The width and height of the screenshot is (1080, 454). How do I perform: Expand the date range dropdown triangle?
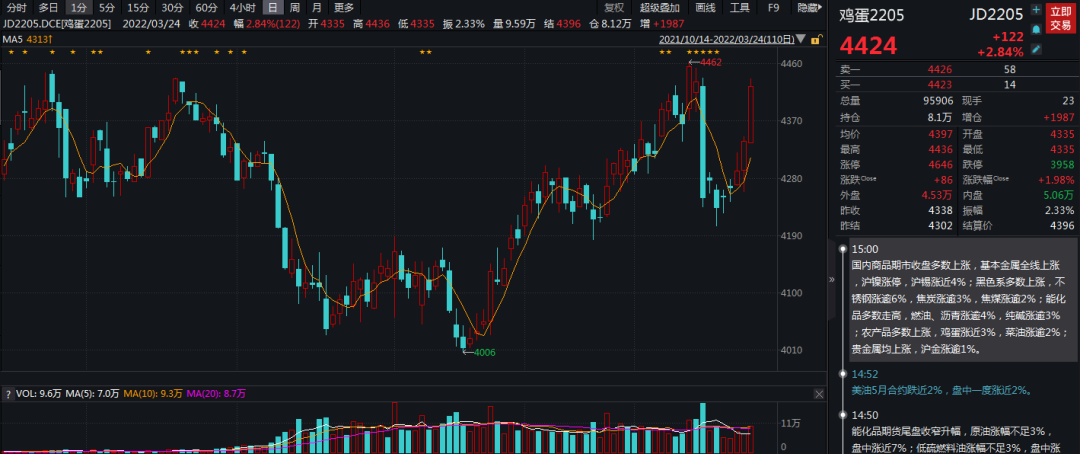[801, 40]
